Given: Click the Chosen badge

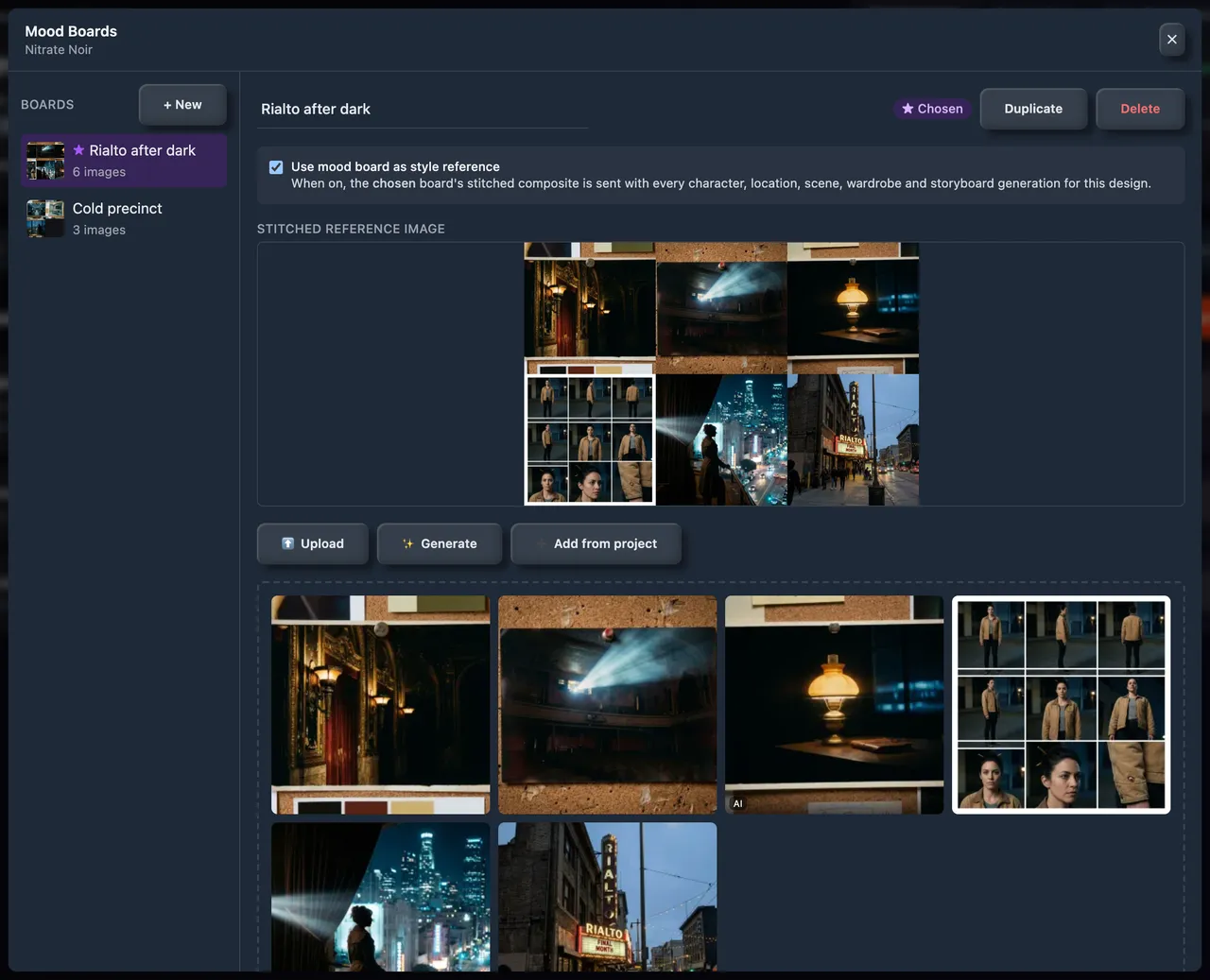Looking at the screenshot, I should pyautogui.click(x=933, y=109).
